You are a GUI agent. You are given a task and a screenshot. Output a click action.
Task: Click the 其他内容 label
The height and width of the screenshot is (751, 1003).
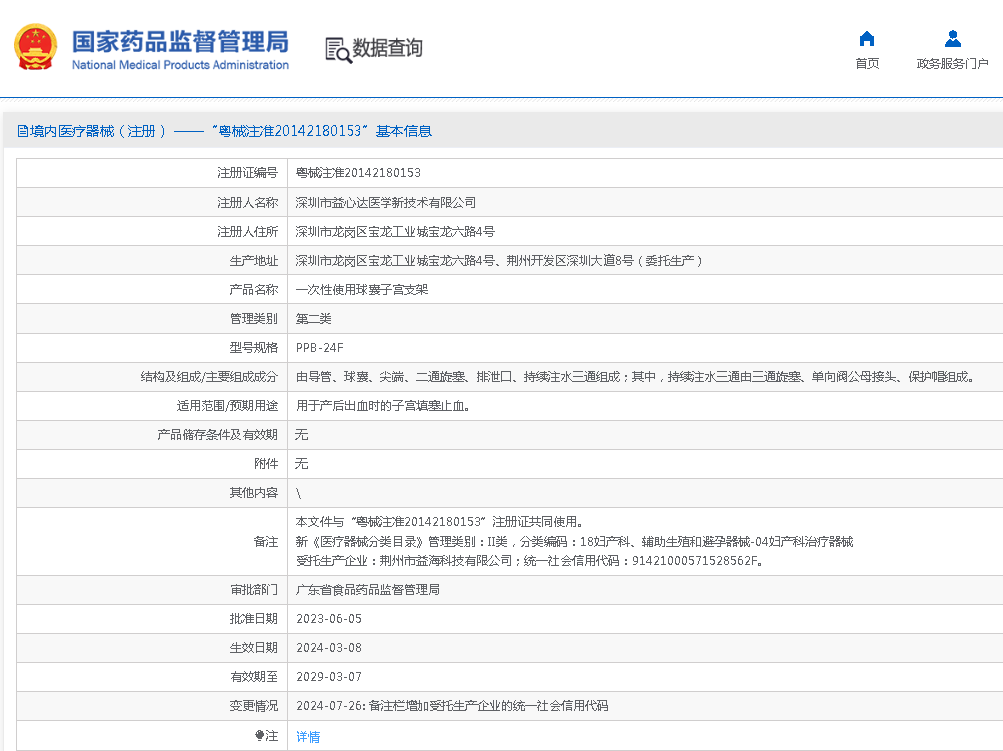click(254, 493)
